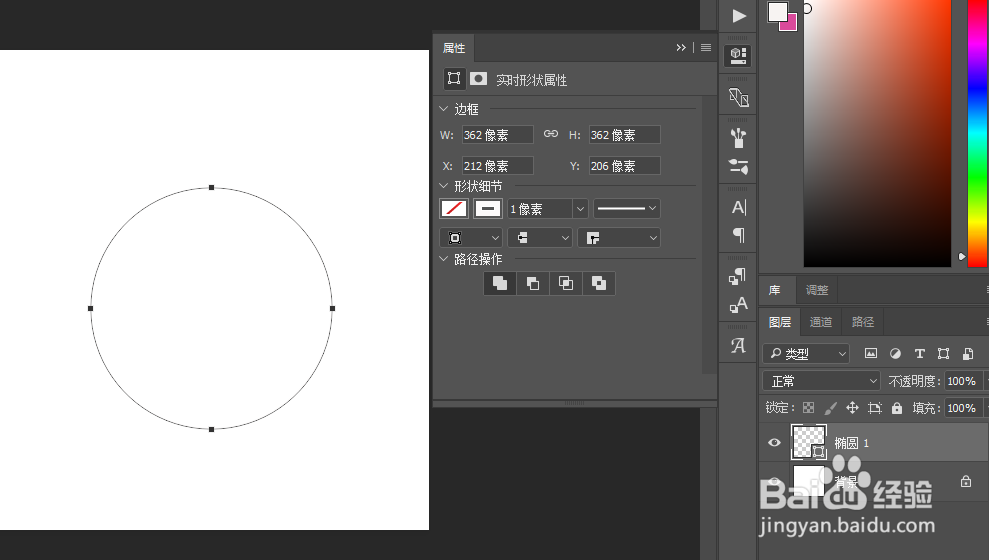
Task: Click the pink background color swatch
Action: [790, 24]
